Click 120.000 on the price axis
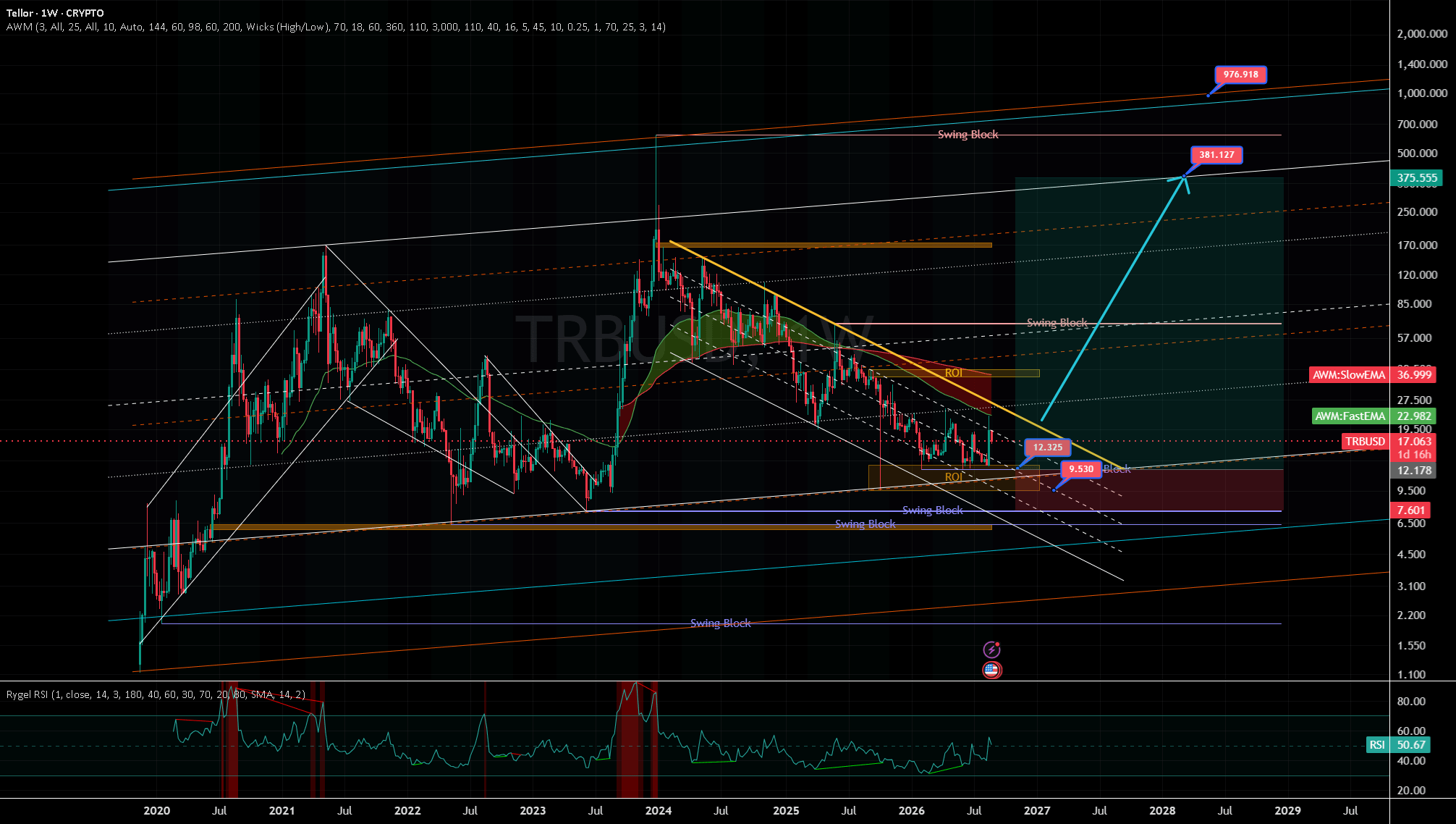 1418,275
